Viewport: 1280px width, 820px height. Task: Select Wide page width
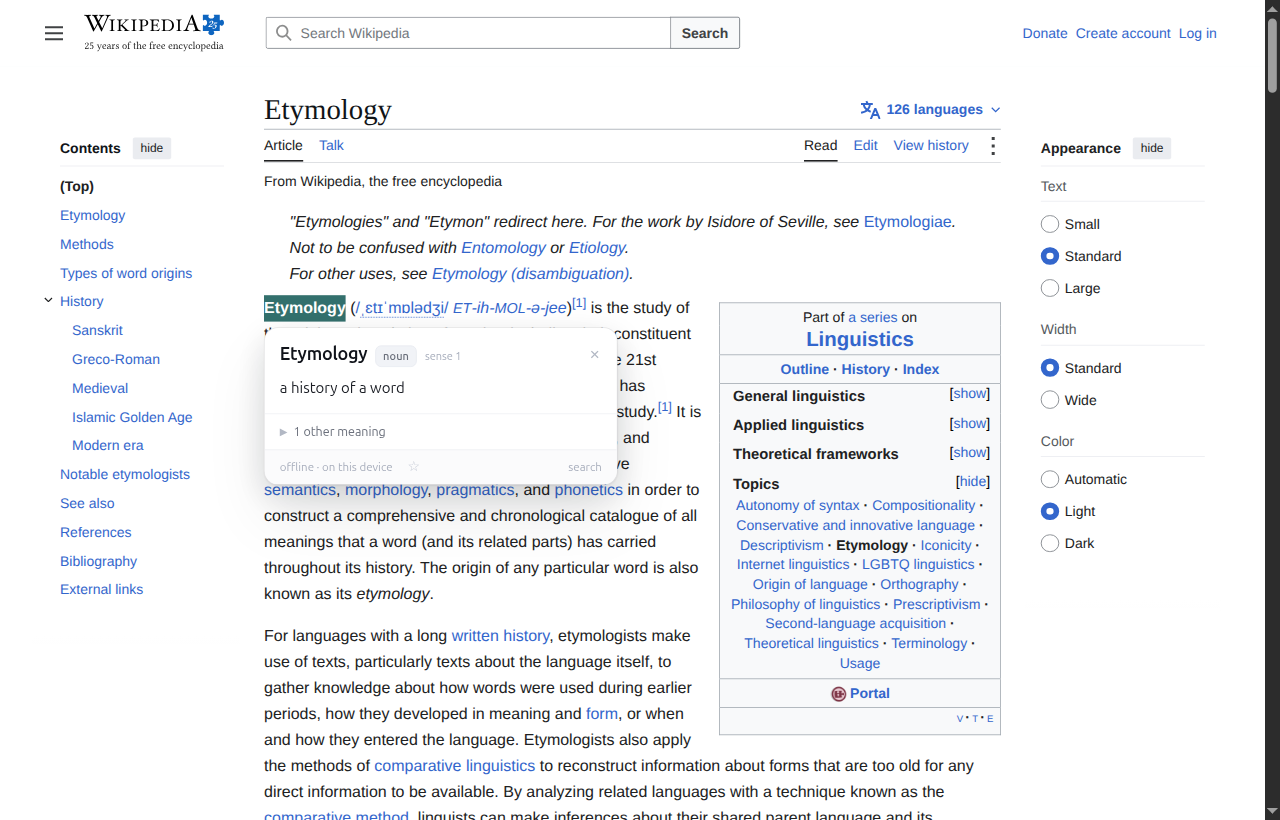tap(1050, 400)
